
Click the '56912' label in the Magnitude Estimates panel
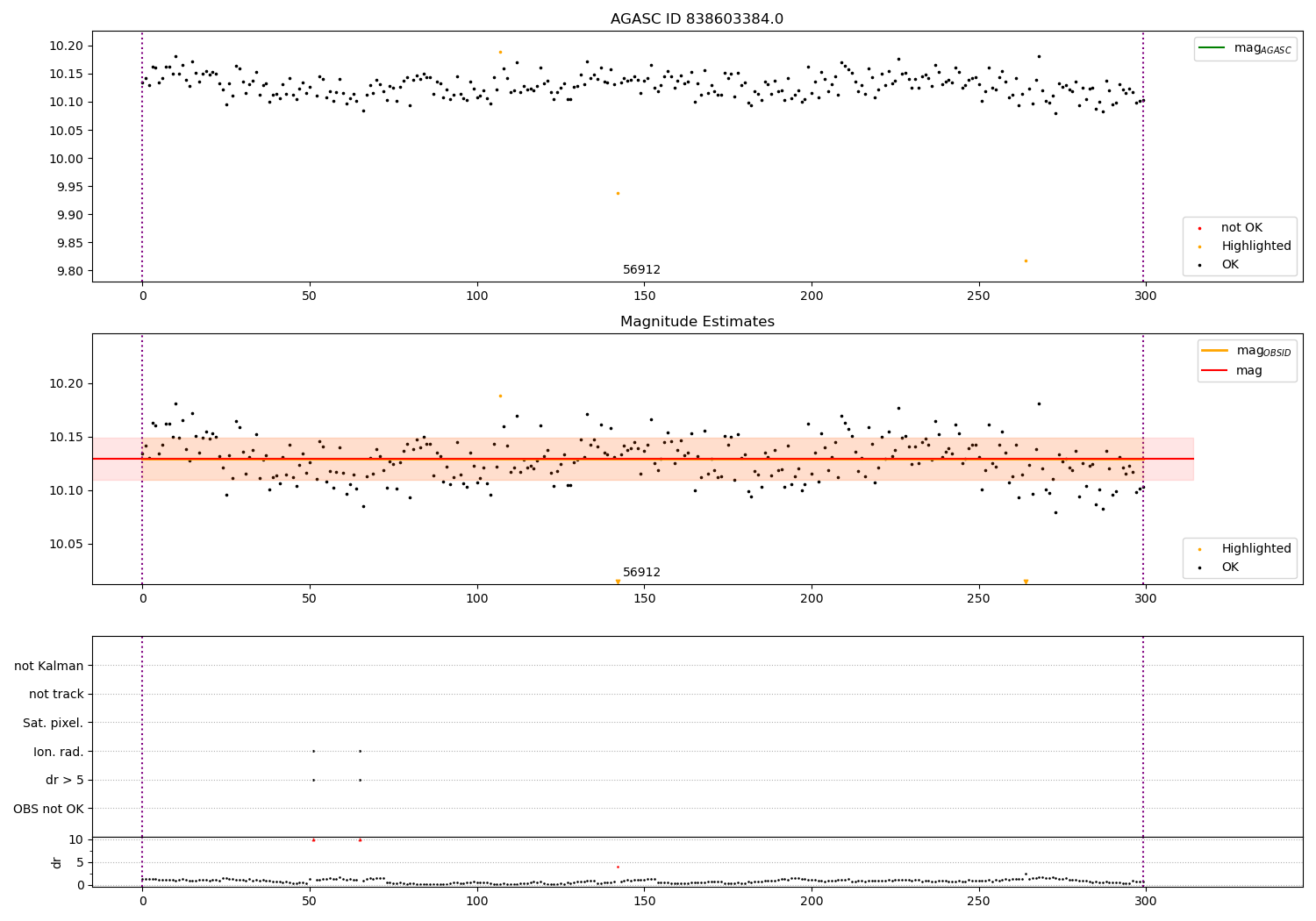641,573
